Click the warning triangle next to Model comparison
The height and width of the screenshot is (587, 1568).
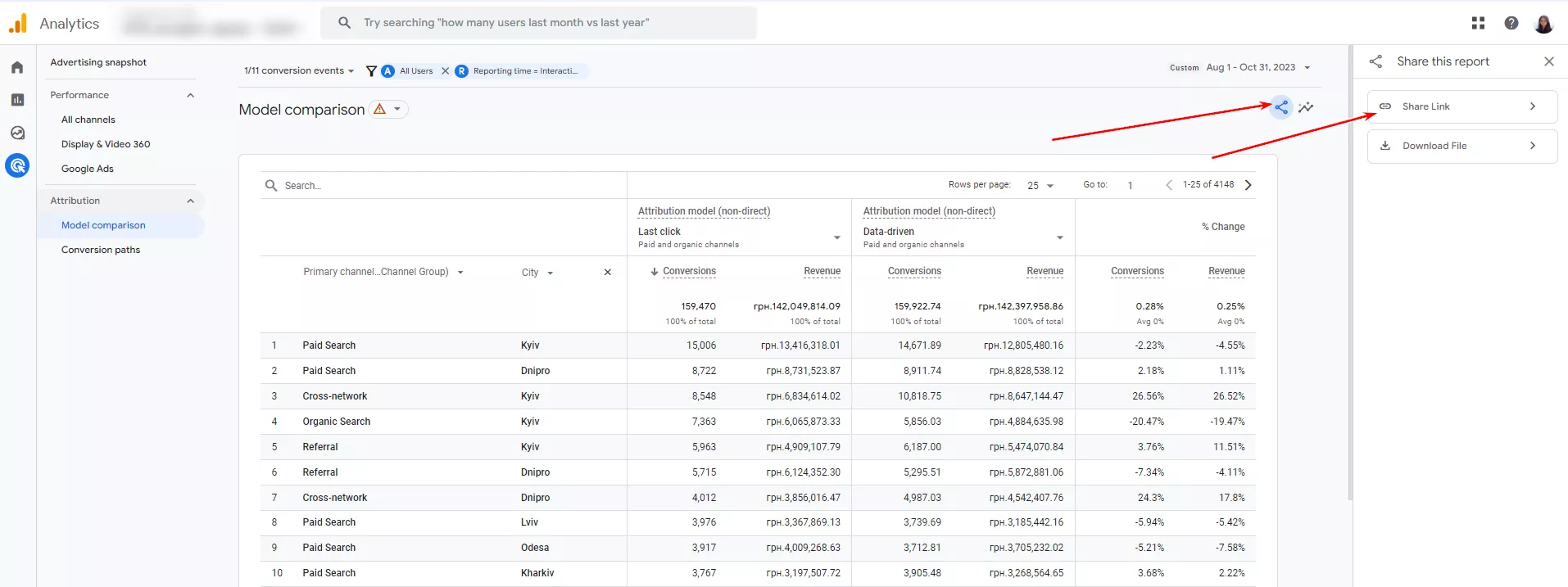[379, 109]
